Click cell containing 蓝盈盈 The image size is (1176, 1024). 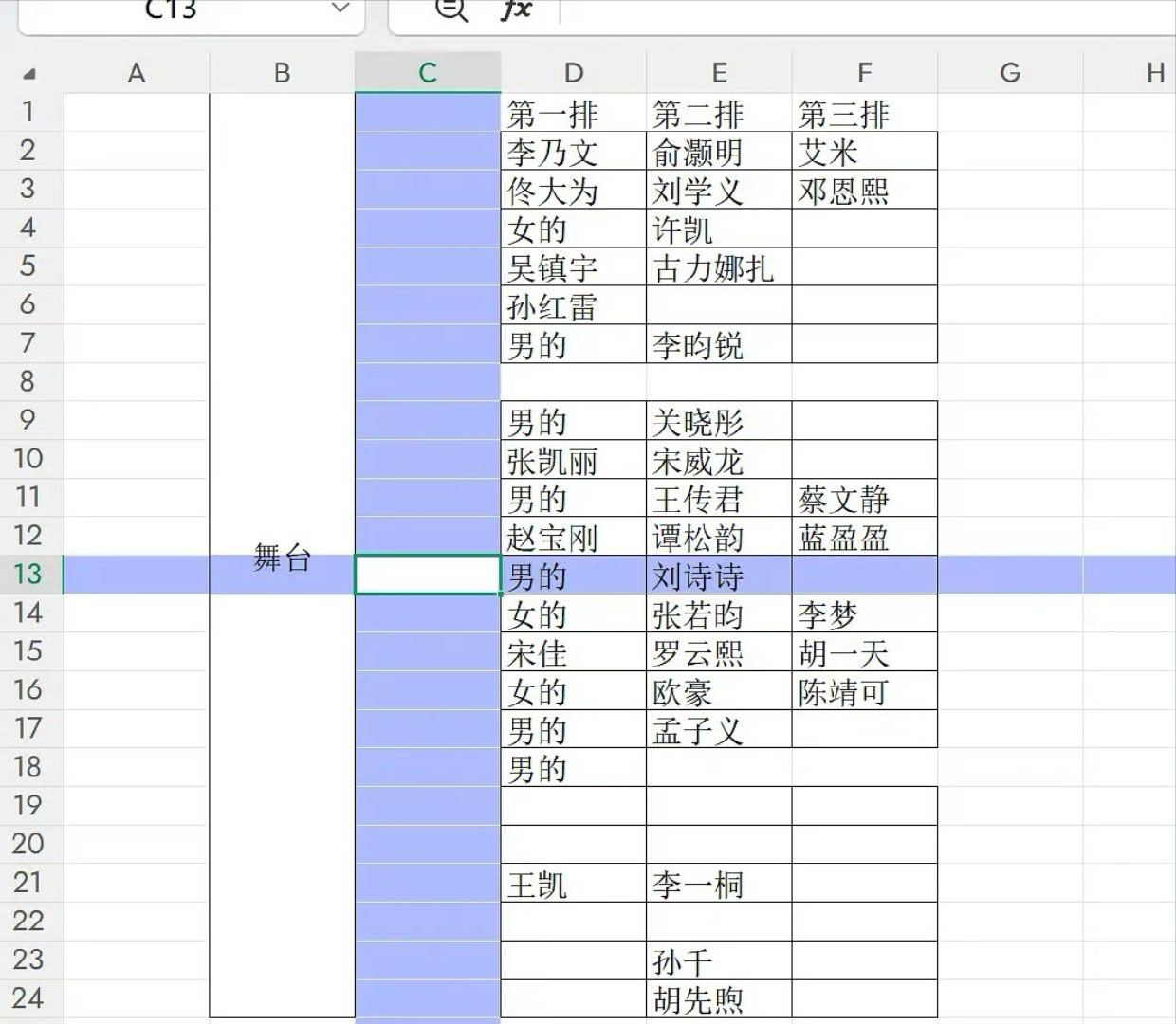click(864, 538)
